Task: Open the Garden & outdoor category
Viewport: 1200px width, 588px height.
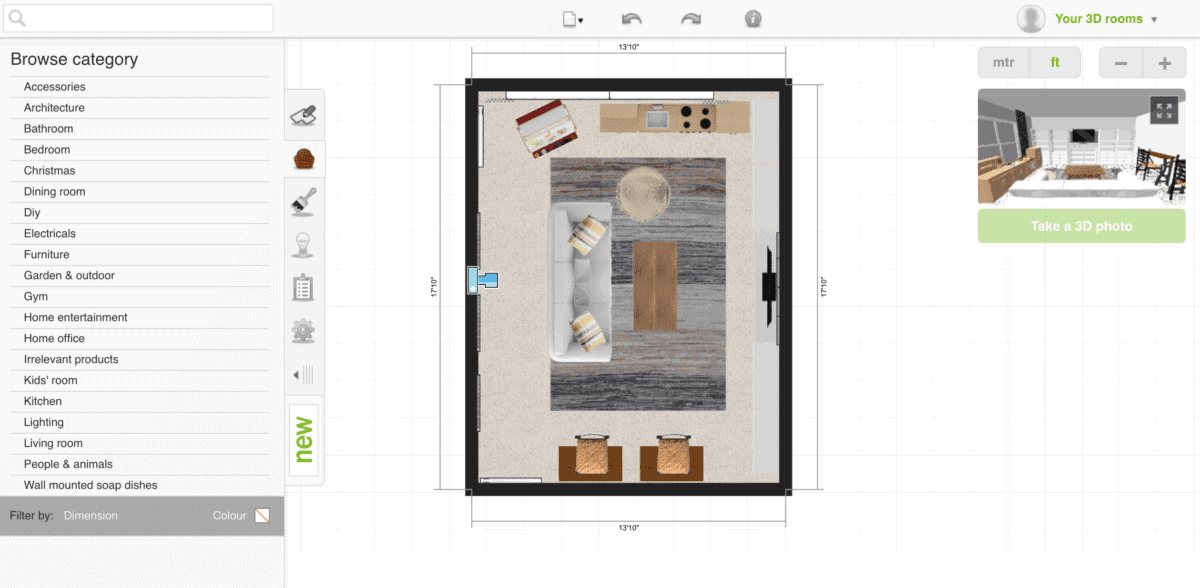Action: coord(69,276)
